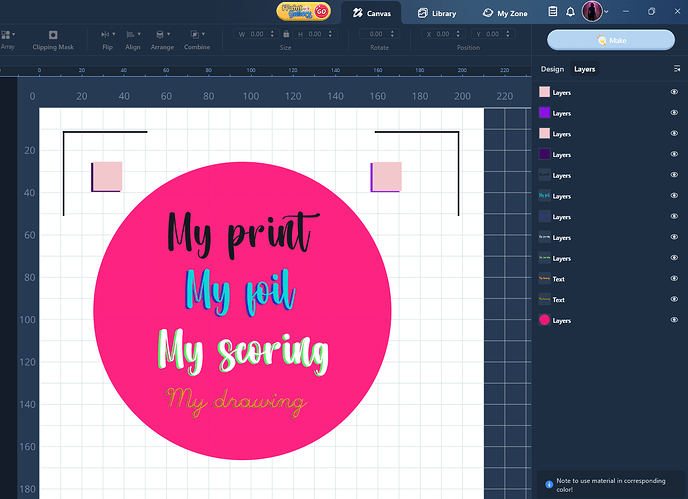Switch to the Design panel tab

552,70
